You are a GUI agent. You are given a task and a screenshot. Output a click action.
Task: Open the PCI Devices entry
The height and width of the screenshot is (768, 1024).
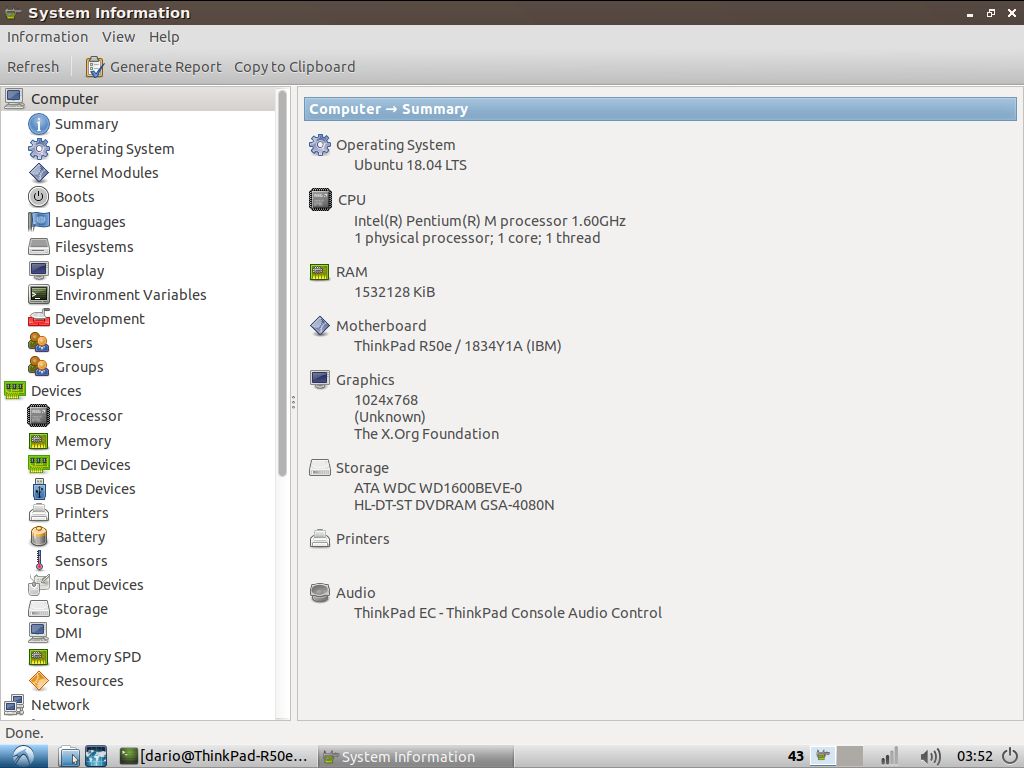(93, 464)
